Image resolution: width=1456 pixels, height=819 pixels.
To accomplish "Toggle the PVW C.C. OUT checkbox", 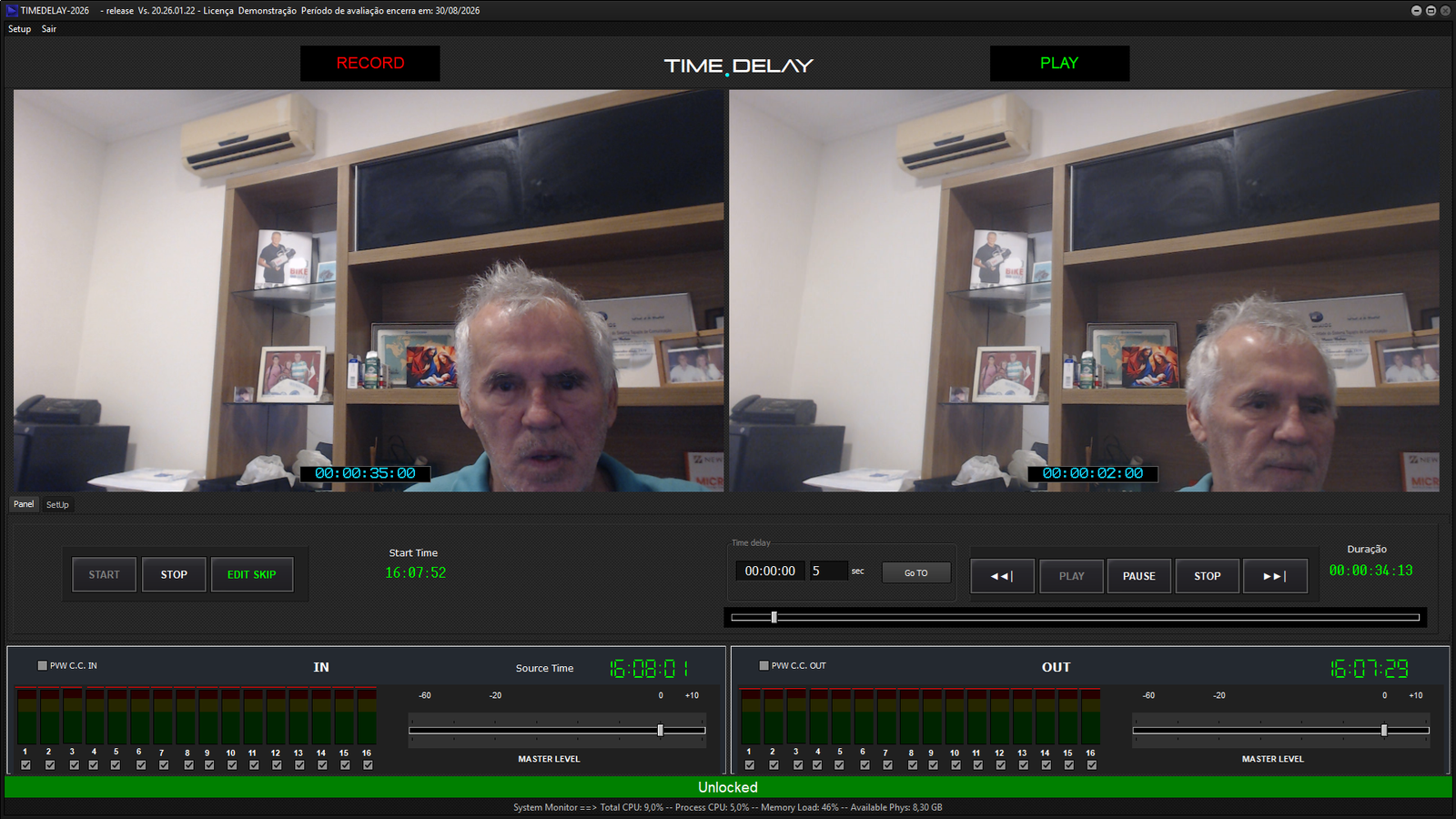I will (763, 666).
